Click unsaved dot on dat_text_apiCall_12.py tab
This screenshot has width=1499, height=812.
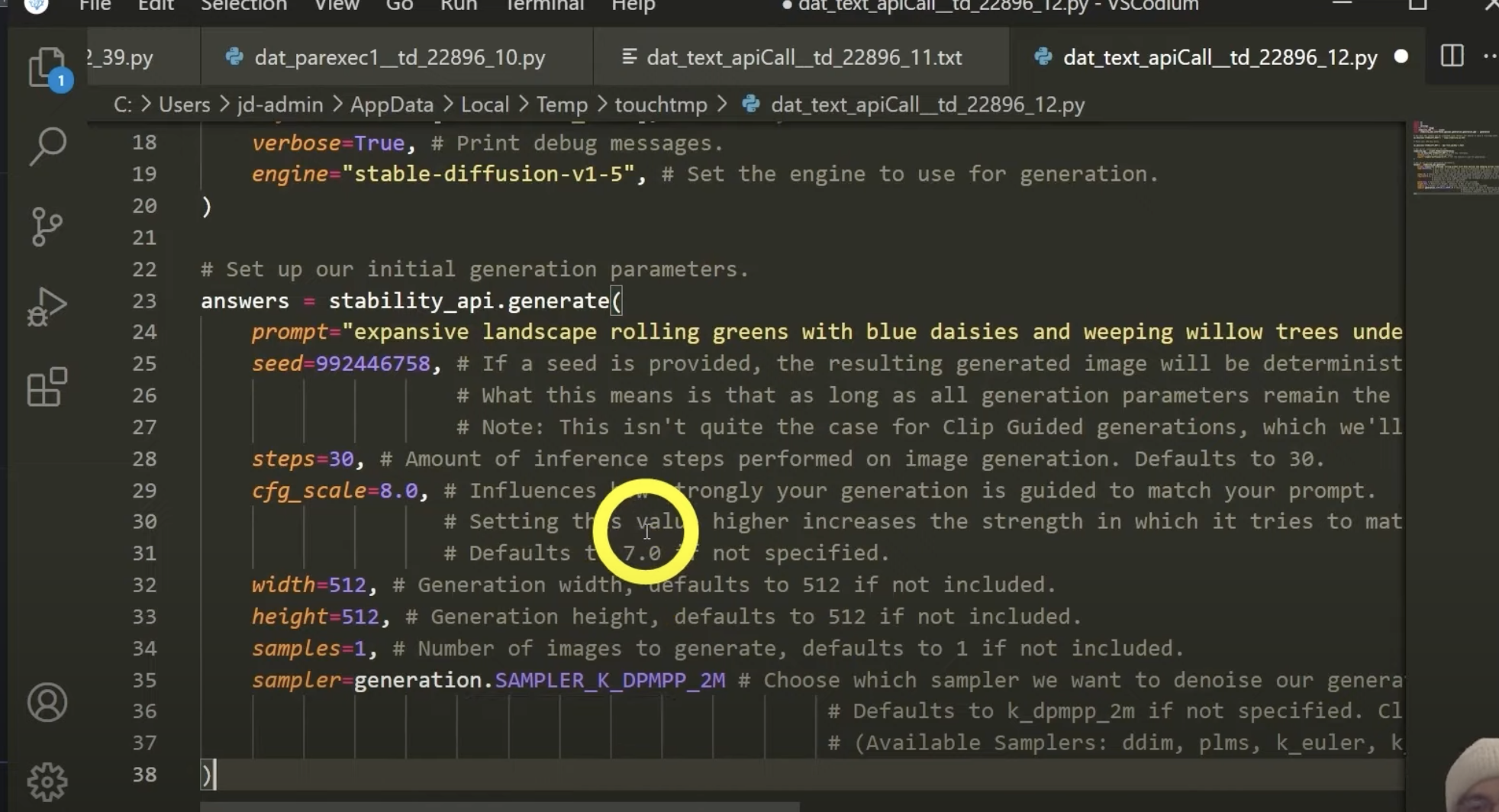point(1401,57)
